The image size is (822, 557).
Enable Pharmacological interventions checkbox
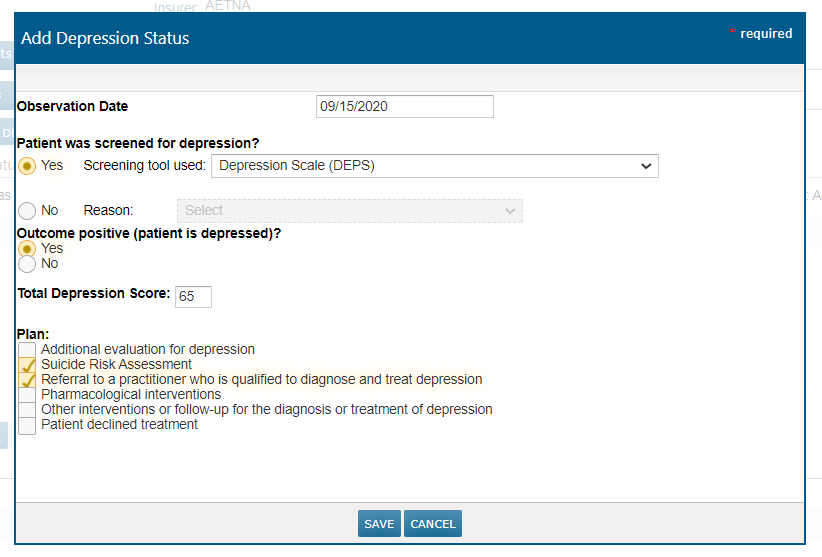27,395
